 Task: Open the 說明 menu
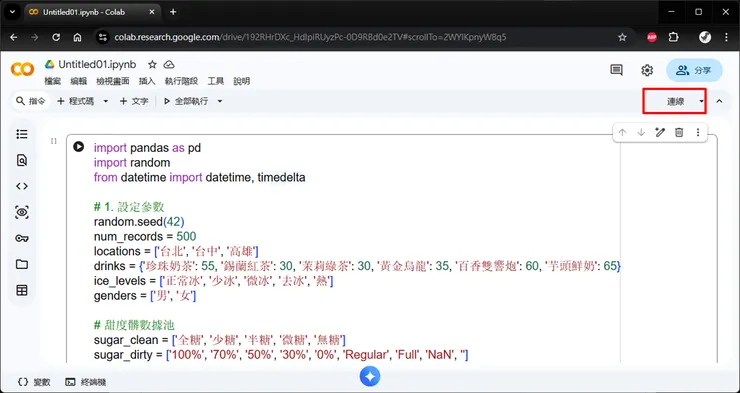(242, 81)
